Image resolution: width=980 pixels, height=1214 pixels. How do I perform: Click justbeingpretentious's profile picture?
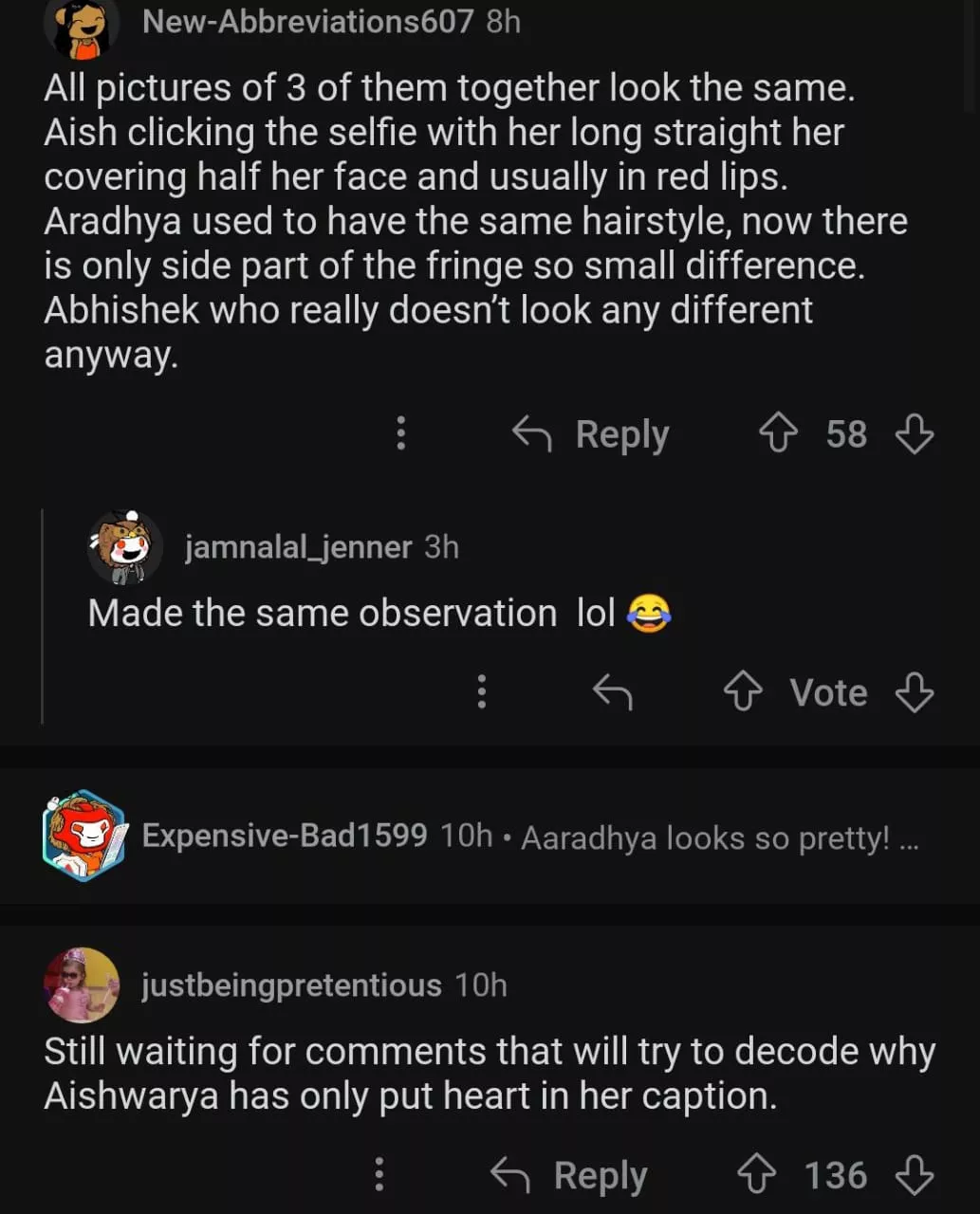(x=83, y=985)
